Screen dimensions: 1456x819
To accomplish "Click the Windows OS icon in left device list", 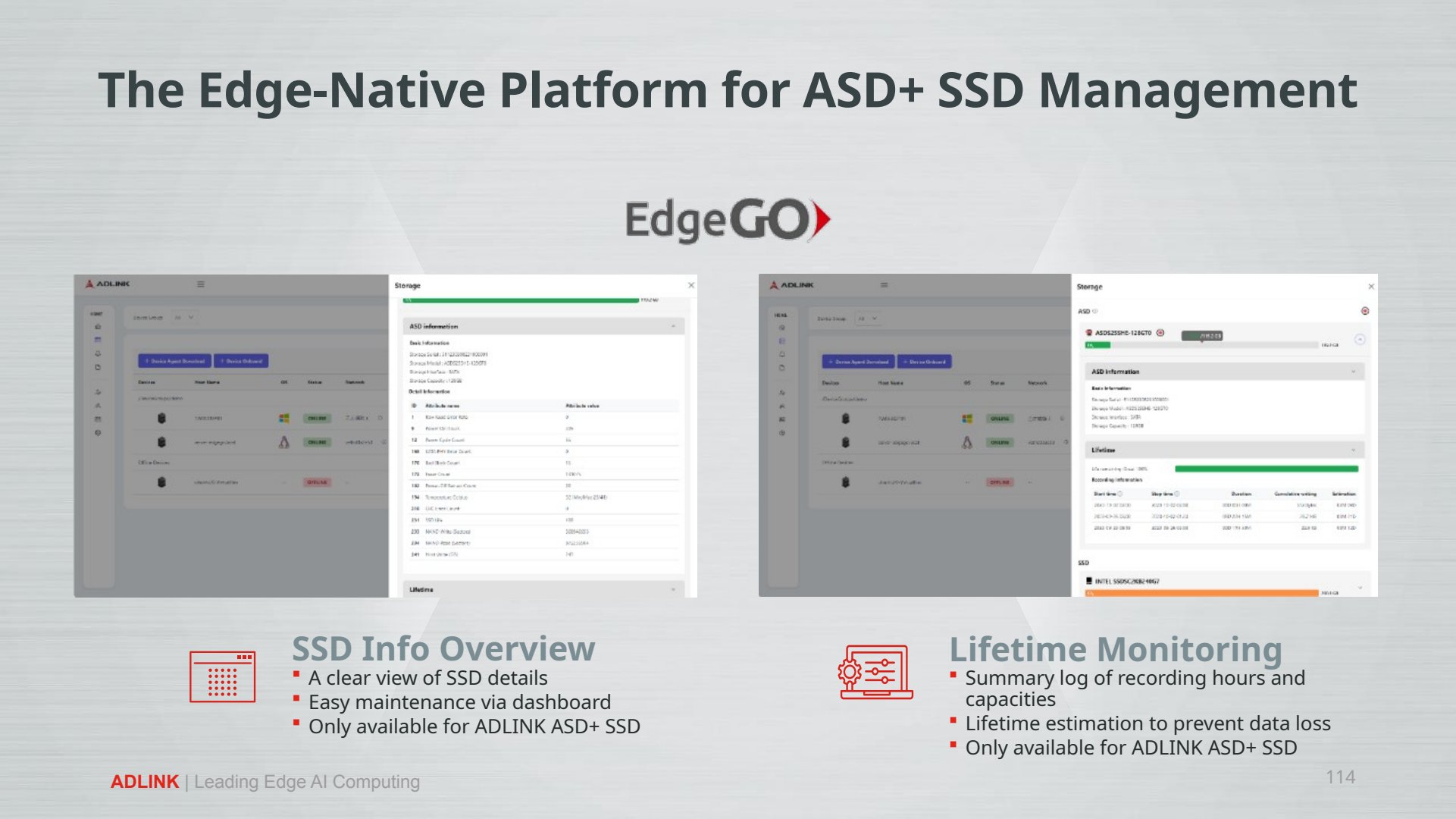I will (x=284, y=418).
